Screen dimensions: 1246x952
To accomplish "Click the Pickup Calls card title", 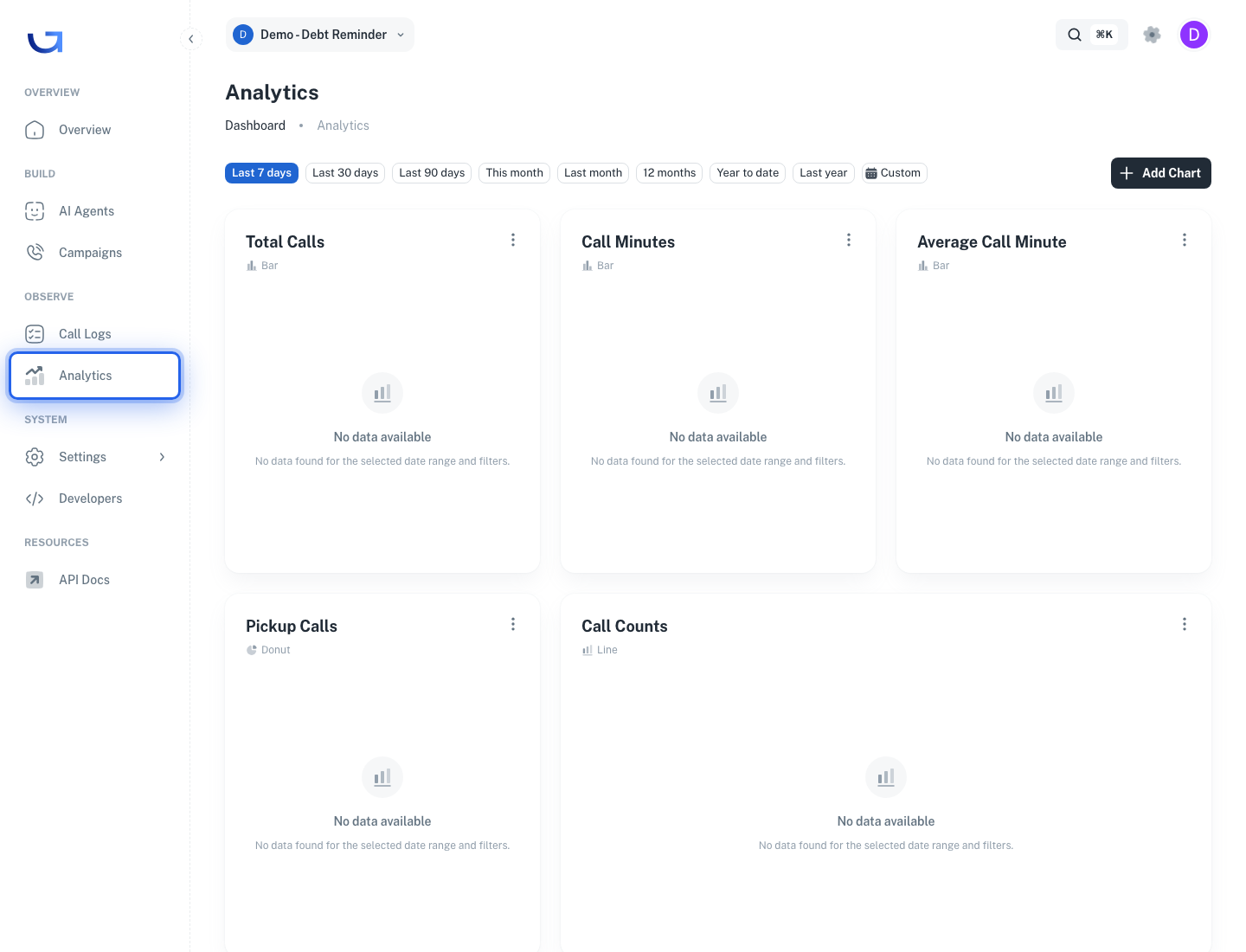I will [292, 627].
